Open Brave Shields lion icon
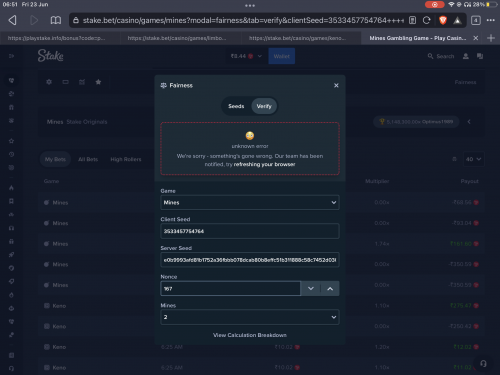Image resolution: width=500 pixels, height=375 pixels. (x=443, y=20)
